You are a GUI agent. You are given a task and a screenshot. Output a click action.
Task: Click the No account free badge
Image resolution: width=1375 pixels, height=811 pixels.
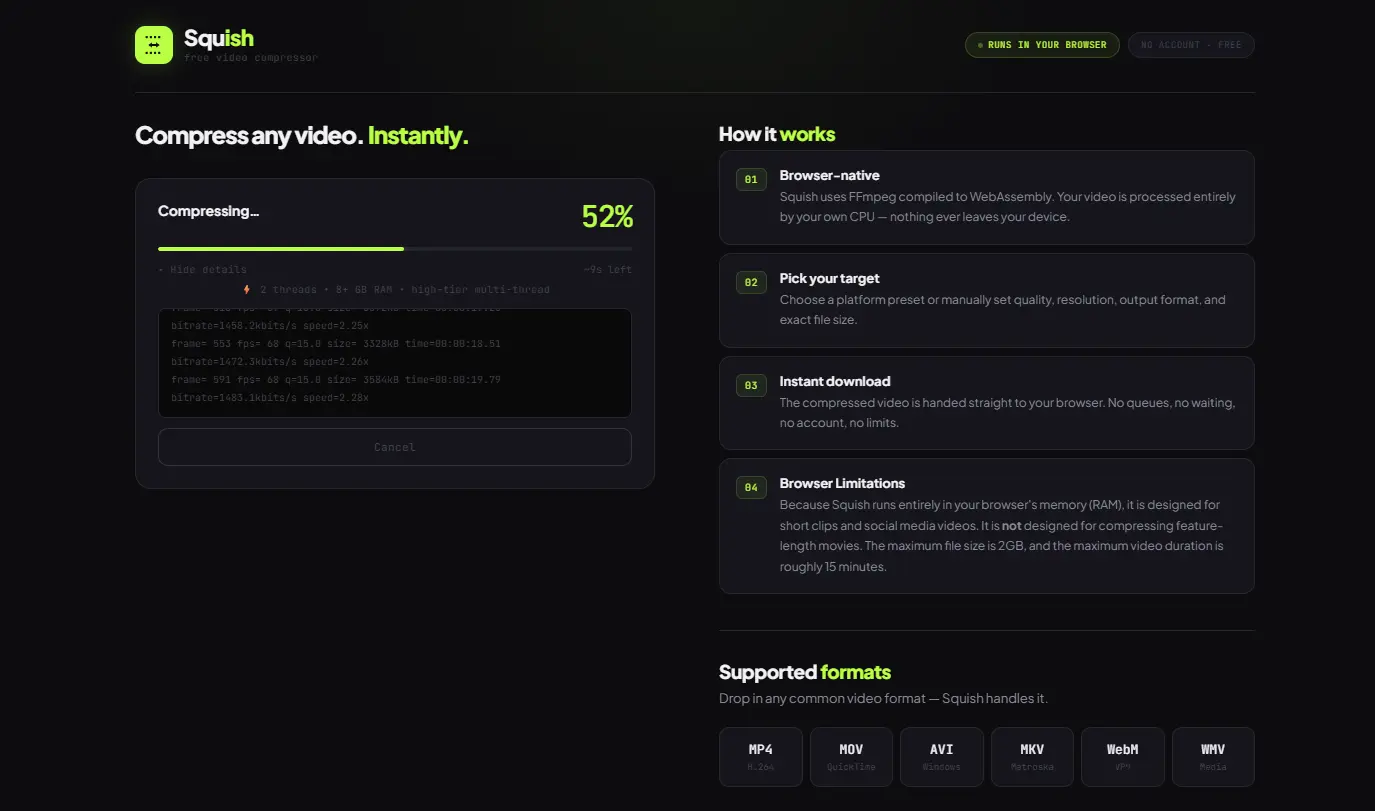(x=1191, y=45)
